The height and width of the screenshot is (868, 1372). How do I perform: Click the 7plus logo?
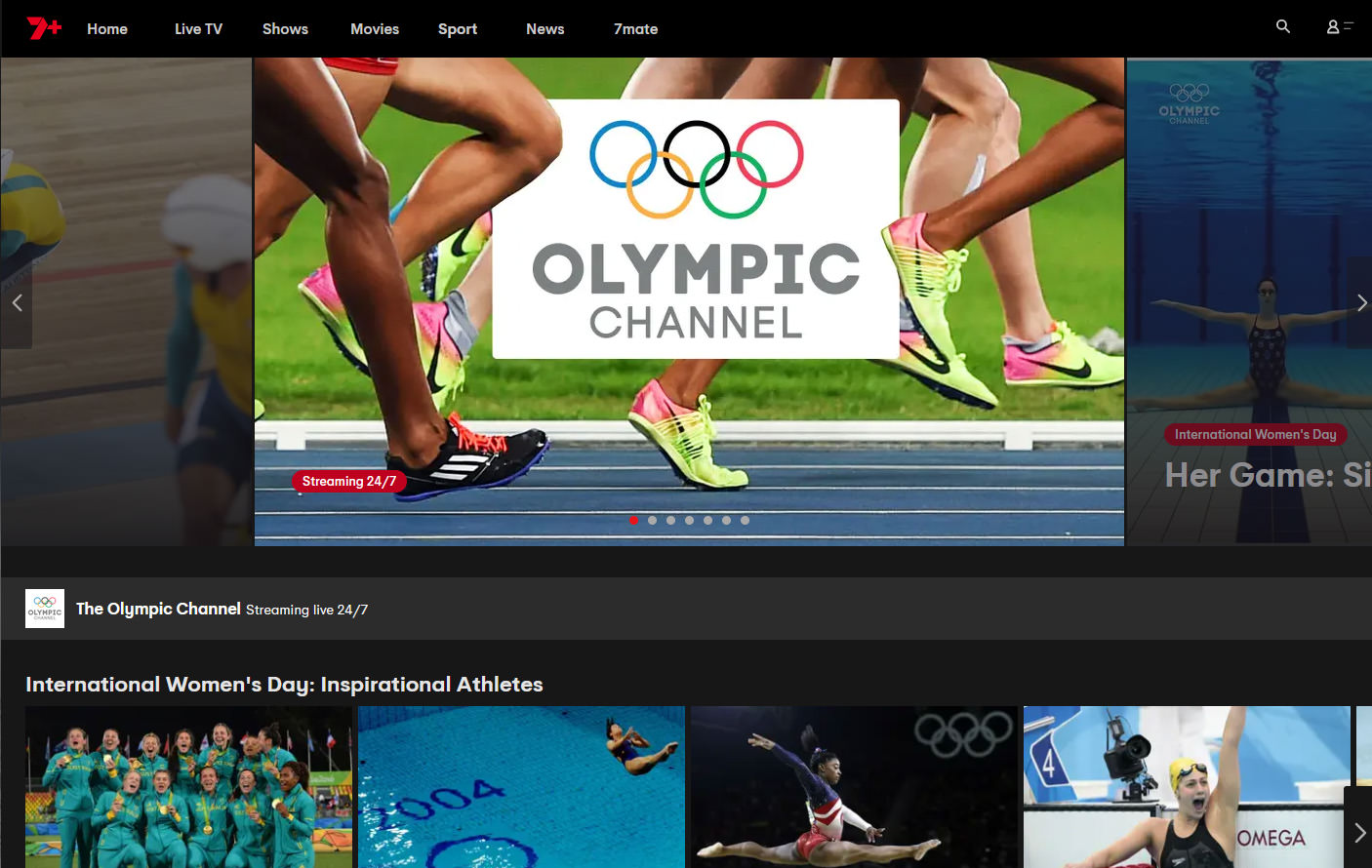point(44,28)
